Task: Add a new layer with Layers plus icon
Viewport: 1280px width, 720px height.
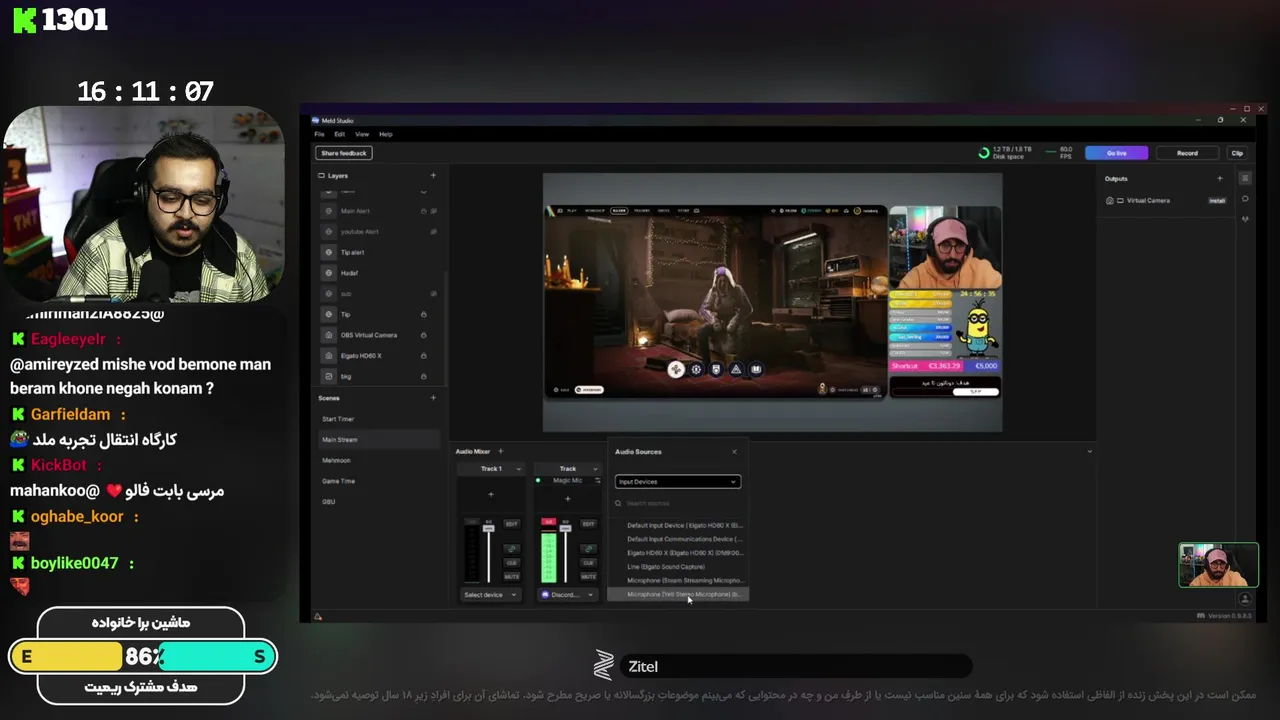Action: click(433, 176)
